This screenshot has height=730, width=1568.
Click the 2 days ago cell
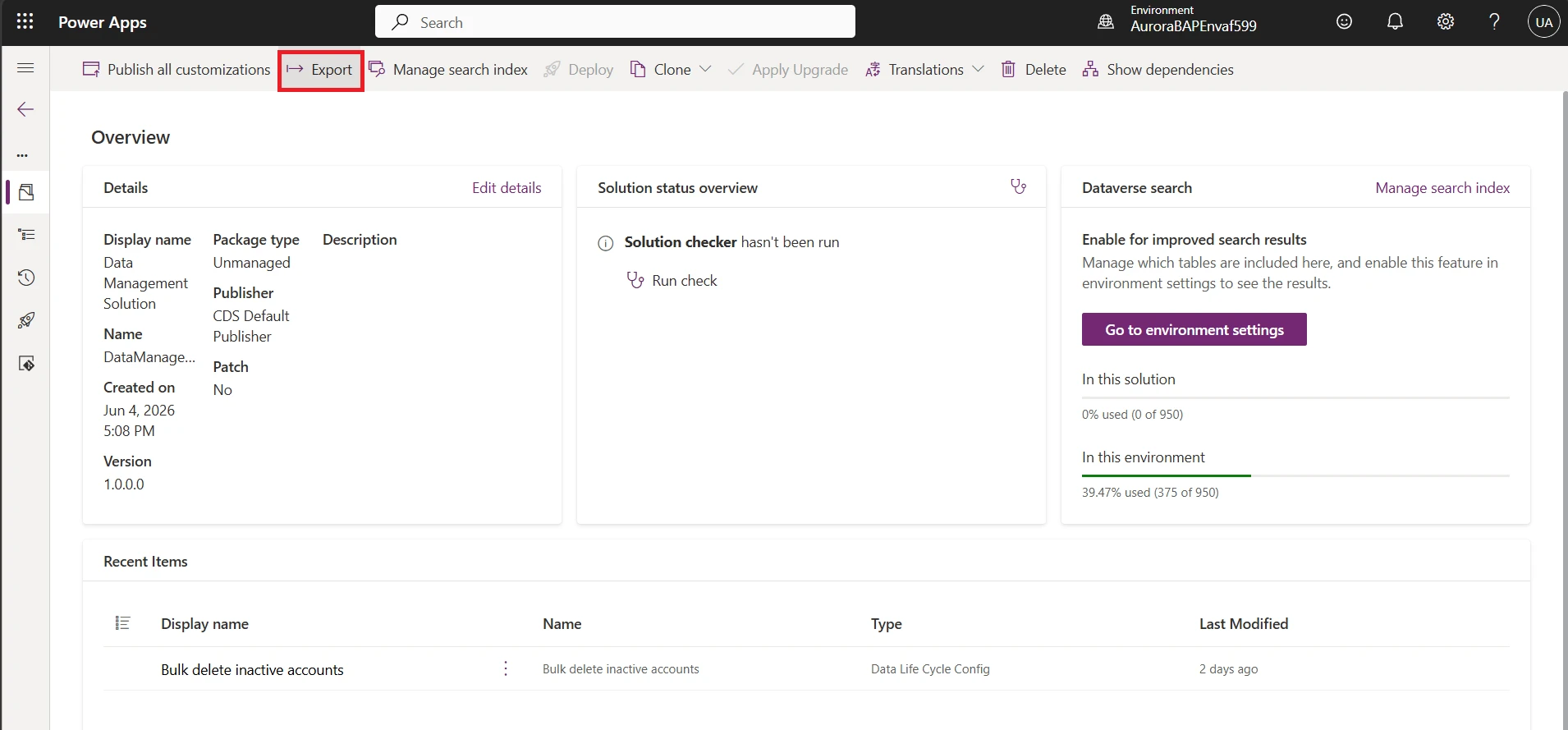1228,668
